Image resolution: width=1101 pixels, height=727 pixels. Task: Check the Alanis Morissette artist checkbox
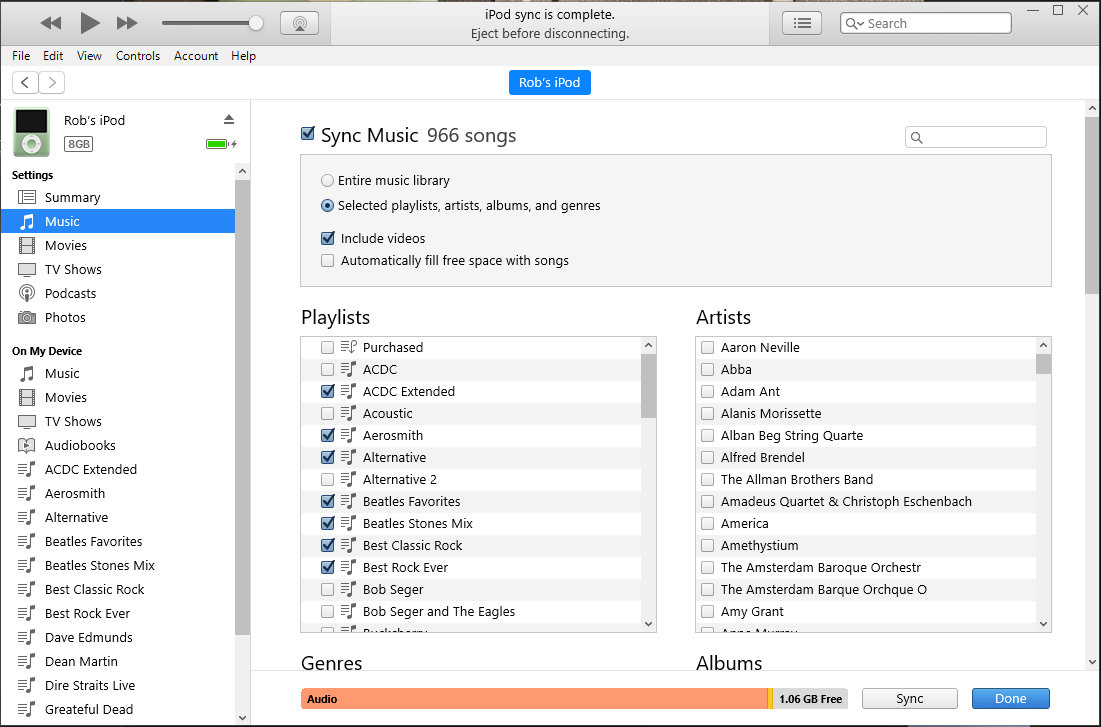[x=708, y=413]
